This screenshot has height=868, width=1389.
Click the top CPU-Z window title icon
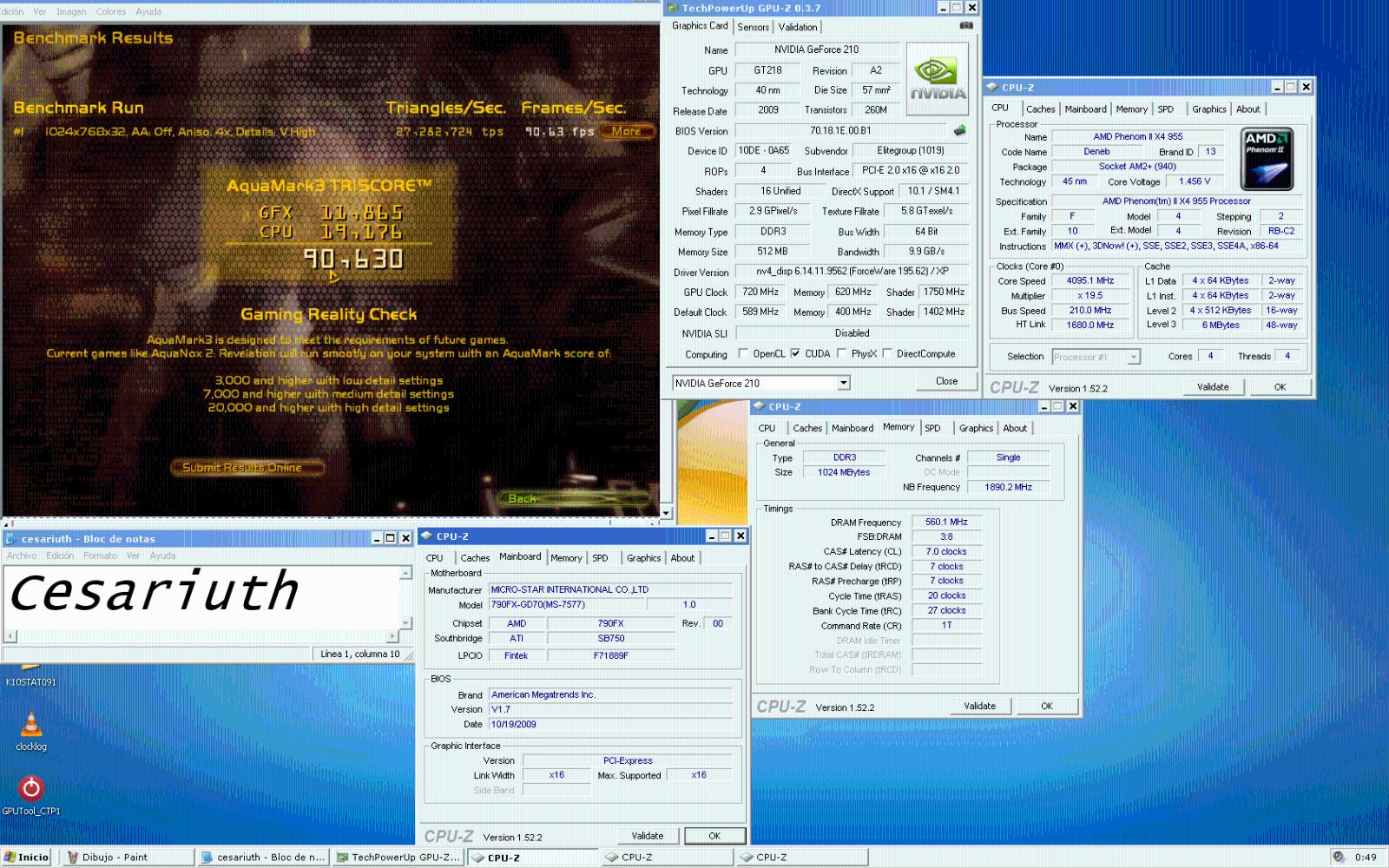coord(992,87)
